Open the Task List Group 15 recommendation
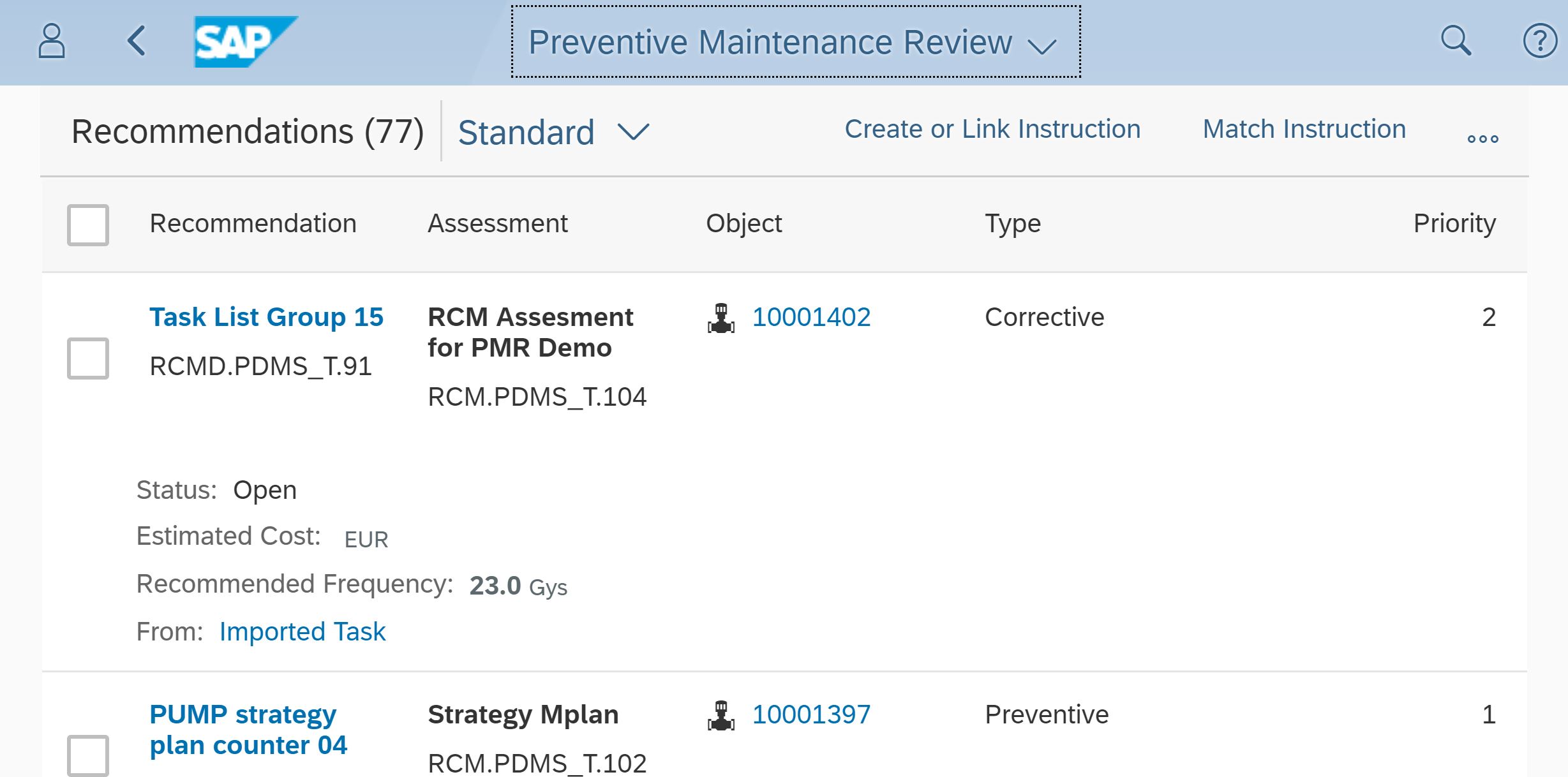This screenshot has width=1568, height=777. [x=267, y=316]
